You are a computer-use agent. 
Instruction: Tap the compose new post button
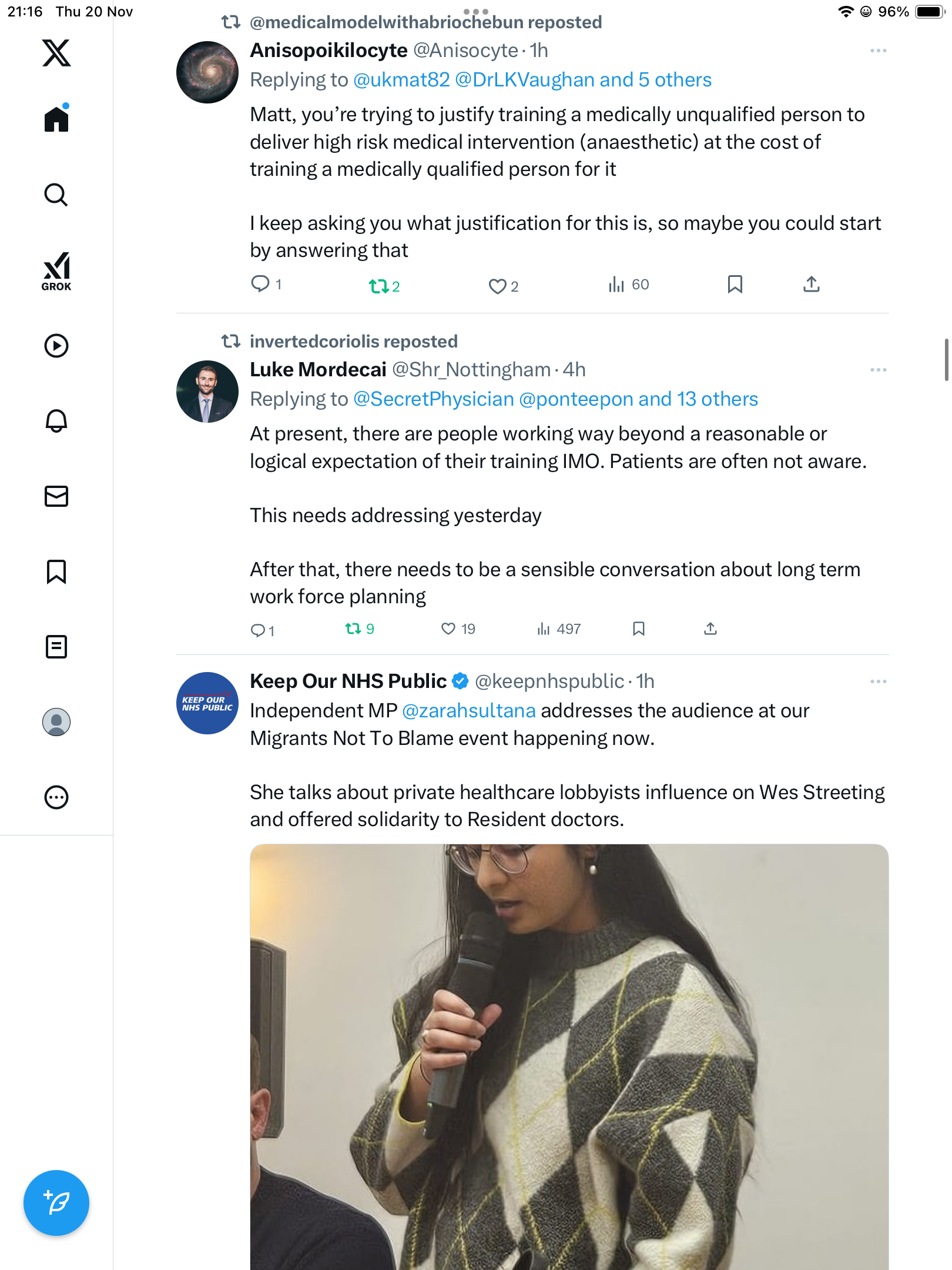coord(56,1203)
